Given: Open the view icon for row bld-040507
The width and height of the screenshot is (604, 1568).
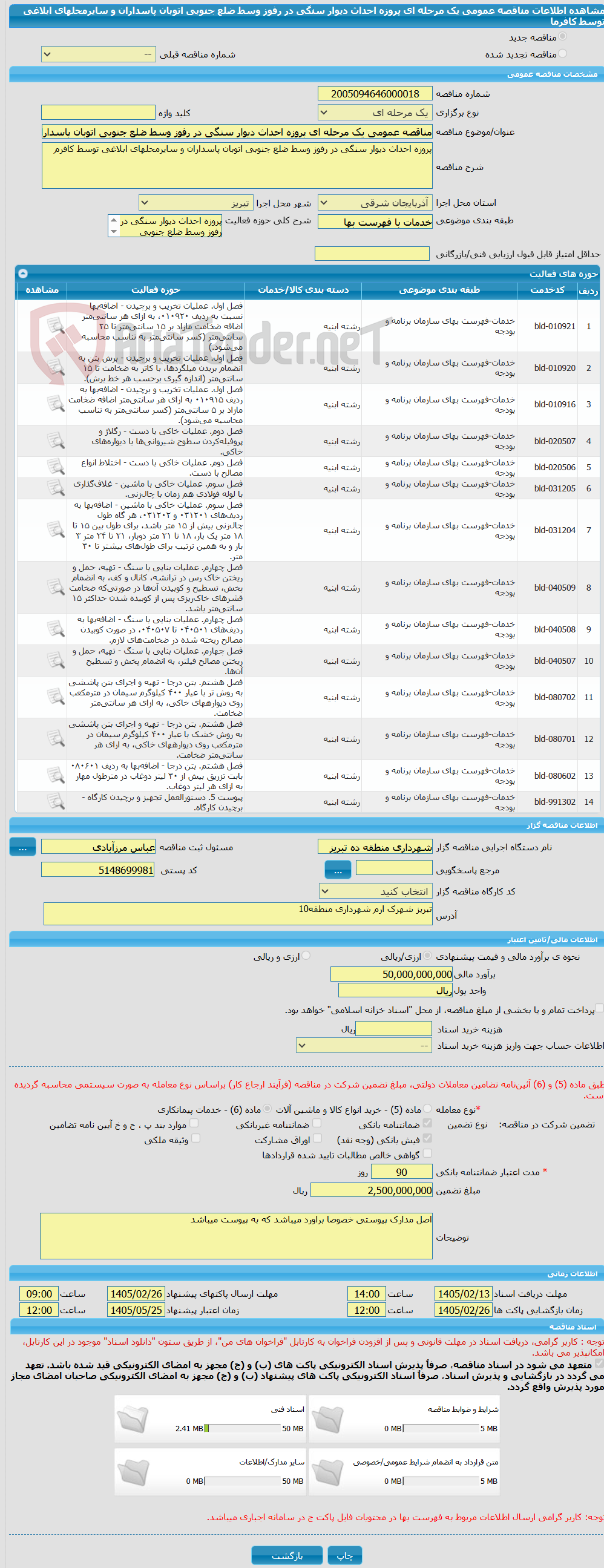Looking at the screenshot, I should click(56, 660).
